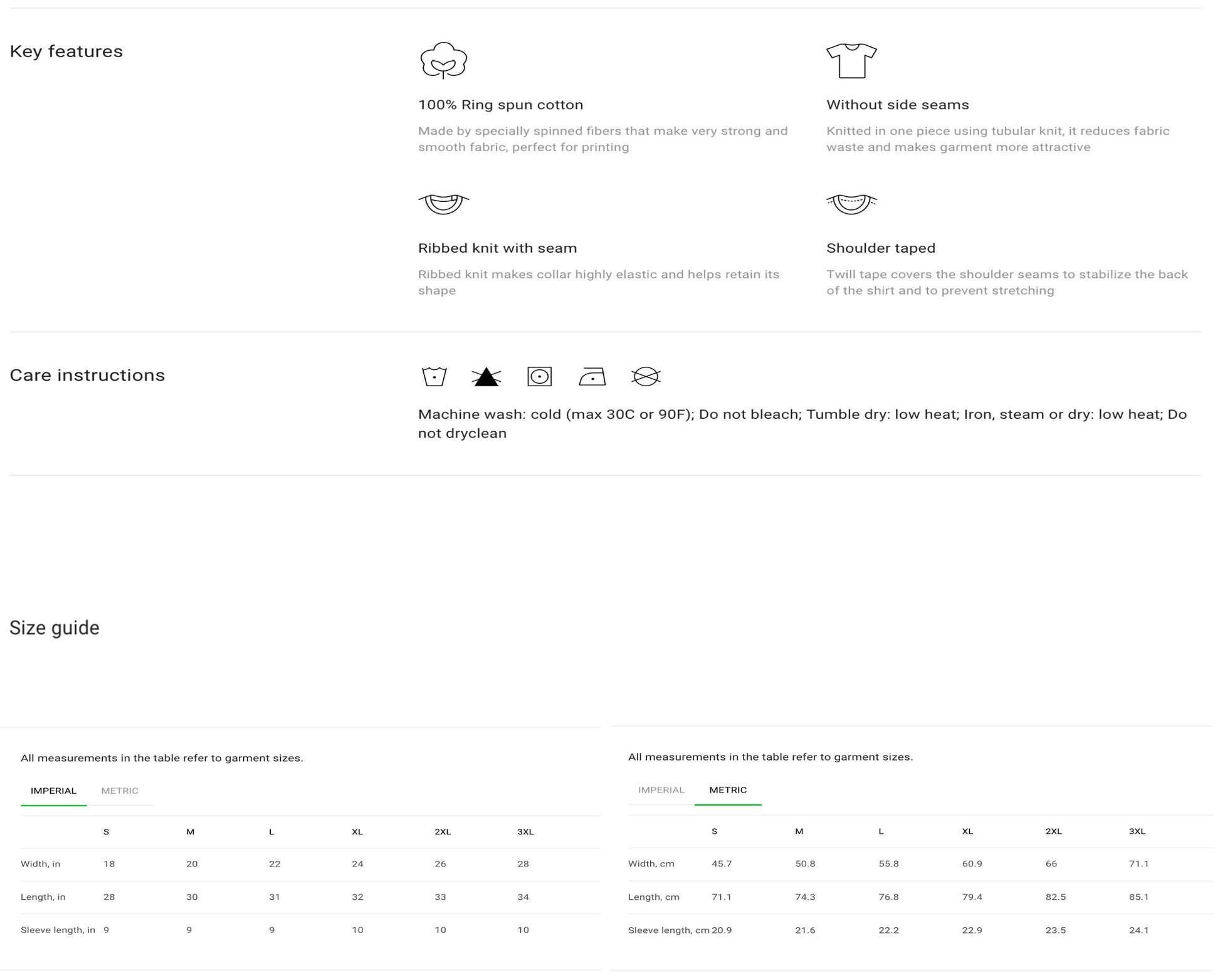Click the machine wash cold icon

pos(434,376)
